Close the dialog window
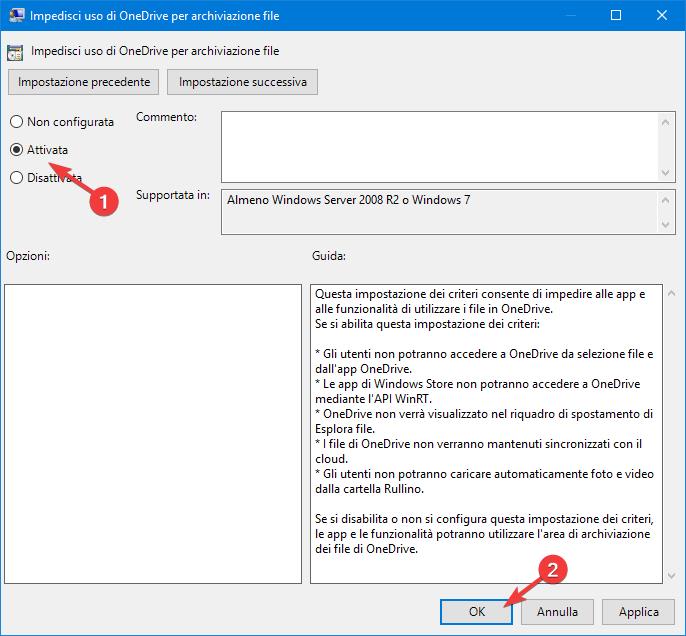686x636 pixels. [x=662, y=15]
